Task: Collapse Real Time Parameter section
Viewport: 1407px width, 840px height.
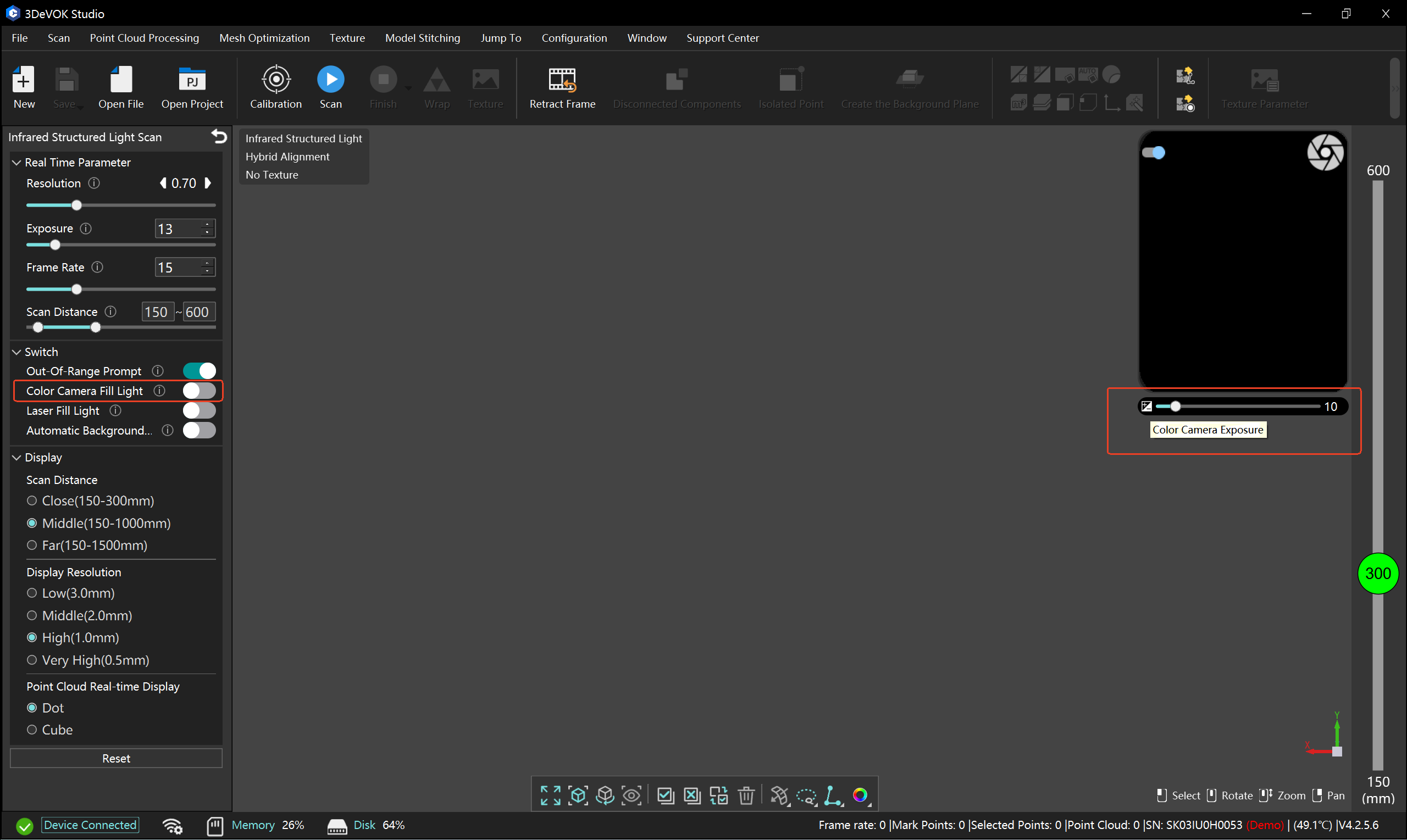Action: coord(16,163)
